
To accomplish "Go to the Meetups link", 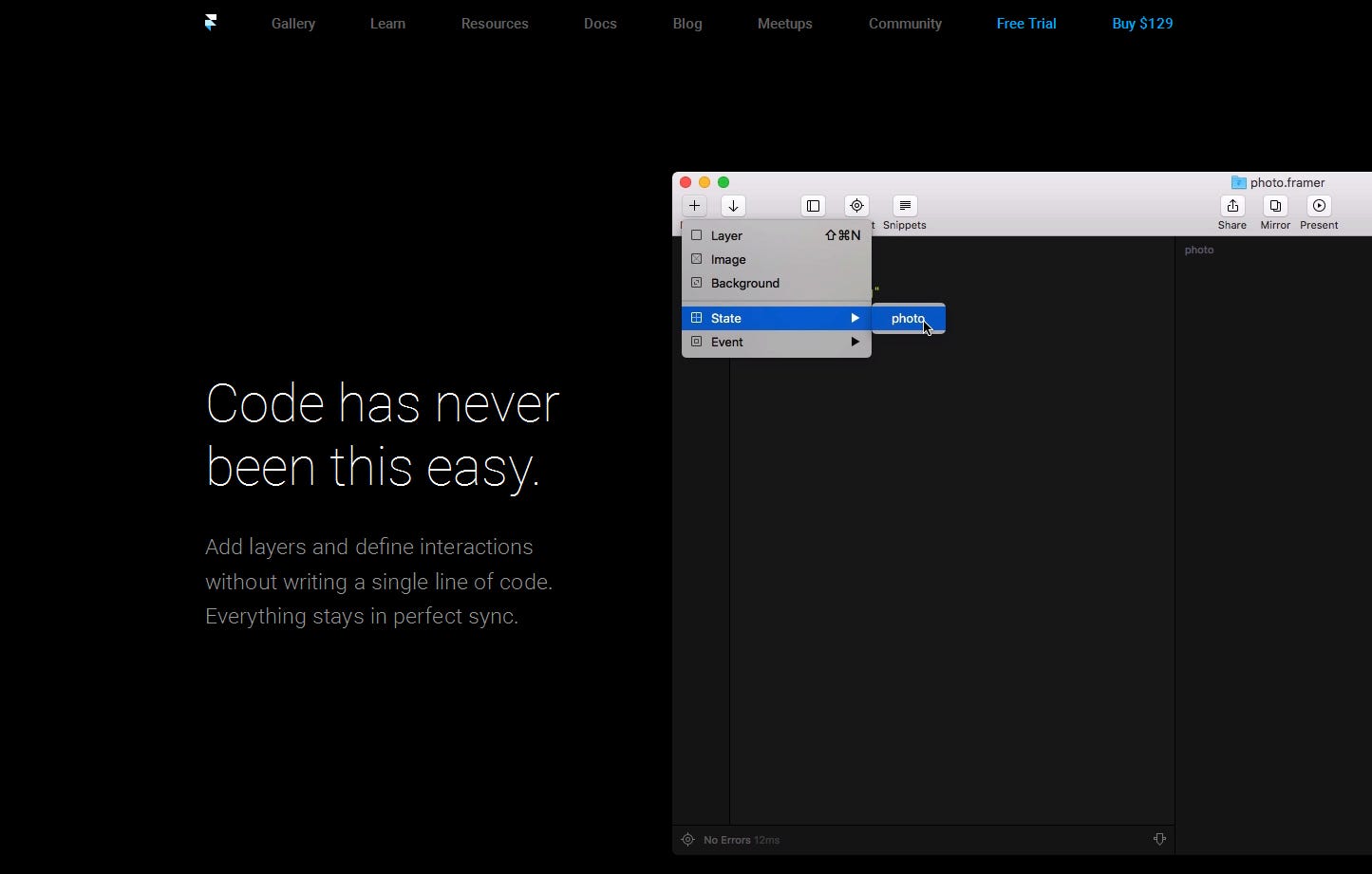I will [785, 24].
